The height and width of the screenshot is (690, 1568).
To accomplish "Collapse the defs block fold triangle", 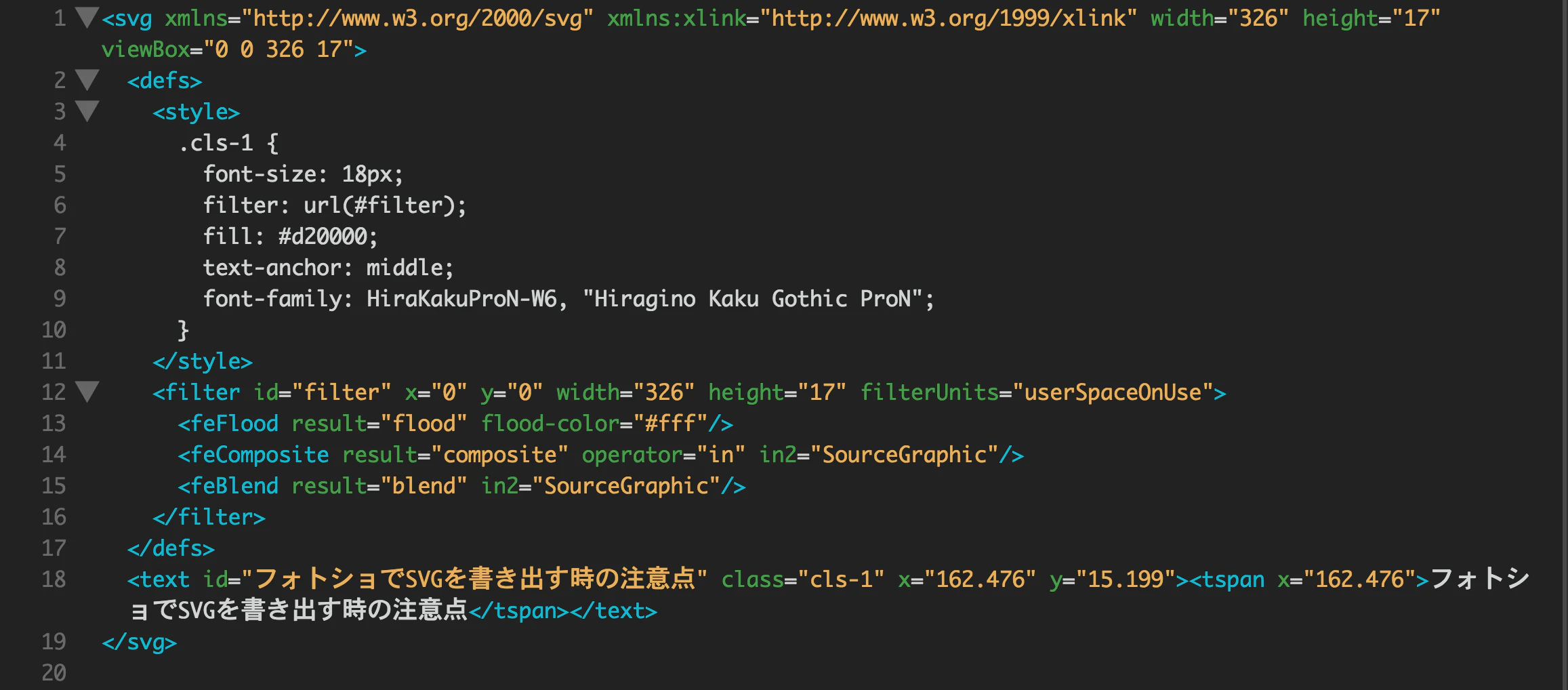I will pyautogui.click(x=87, y=80).
